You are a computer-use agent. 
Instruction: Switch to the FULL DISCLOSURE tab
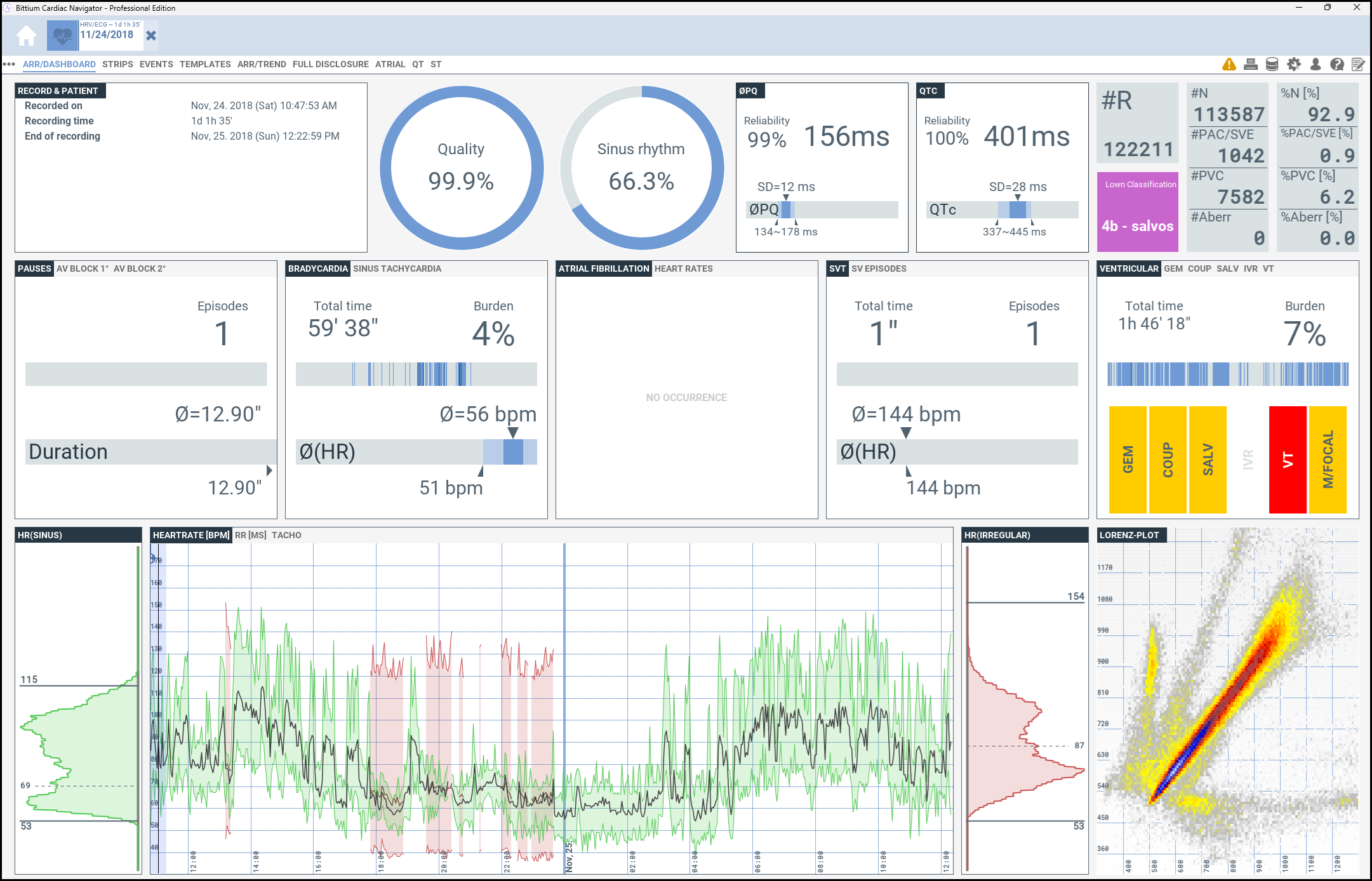(330, 64)
